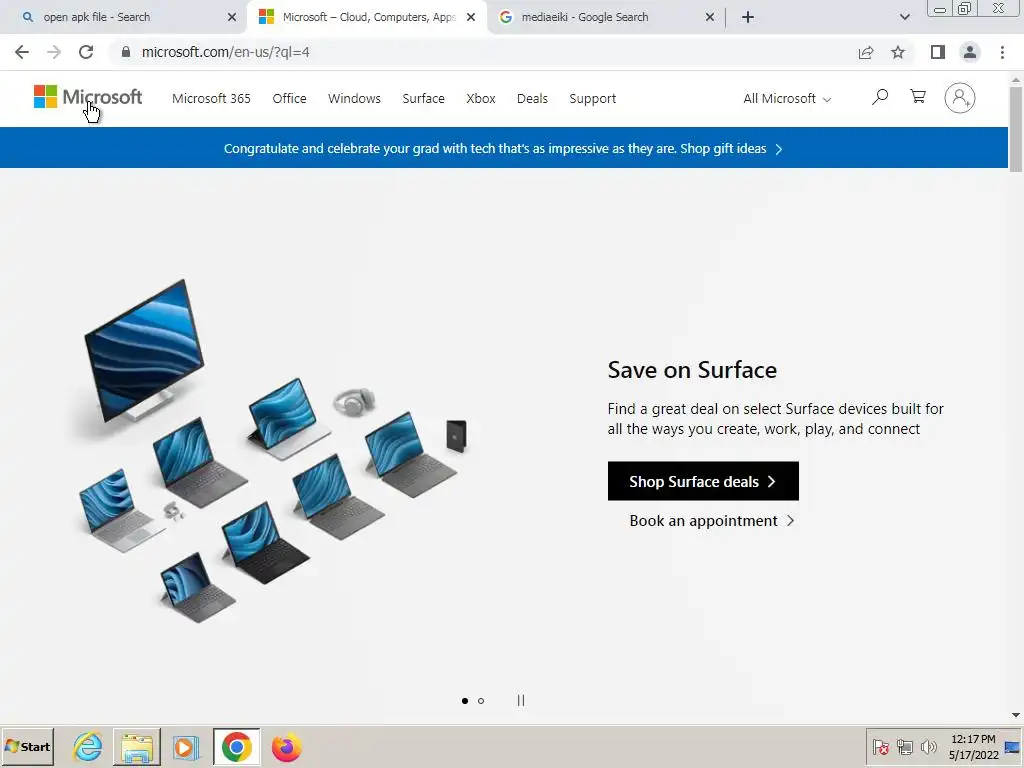The width and height of the screenshot is (1024, 768).
Task: Click Book an appointment link
Action: (711, 521)
